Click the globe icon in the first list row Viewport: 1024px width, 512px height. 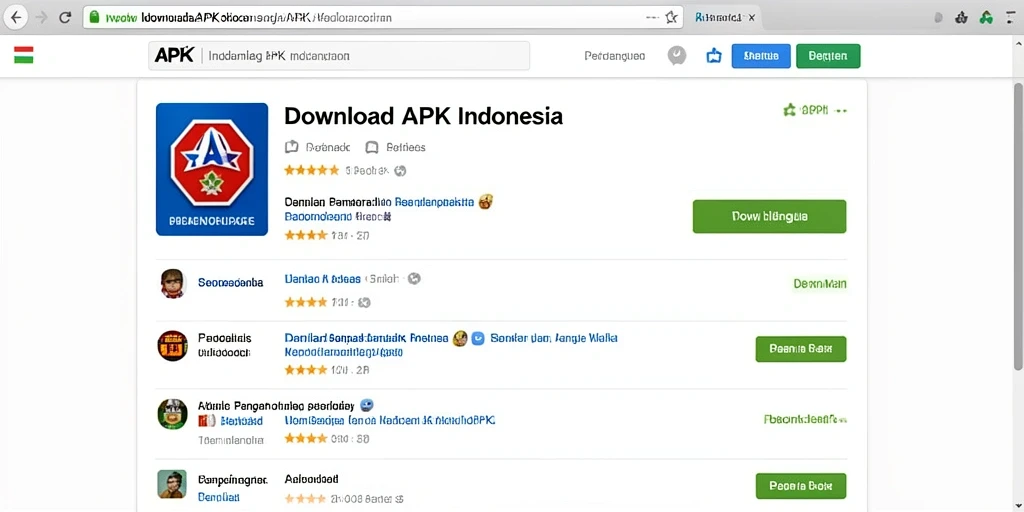point(414,279)
